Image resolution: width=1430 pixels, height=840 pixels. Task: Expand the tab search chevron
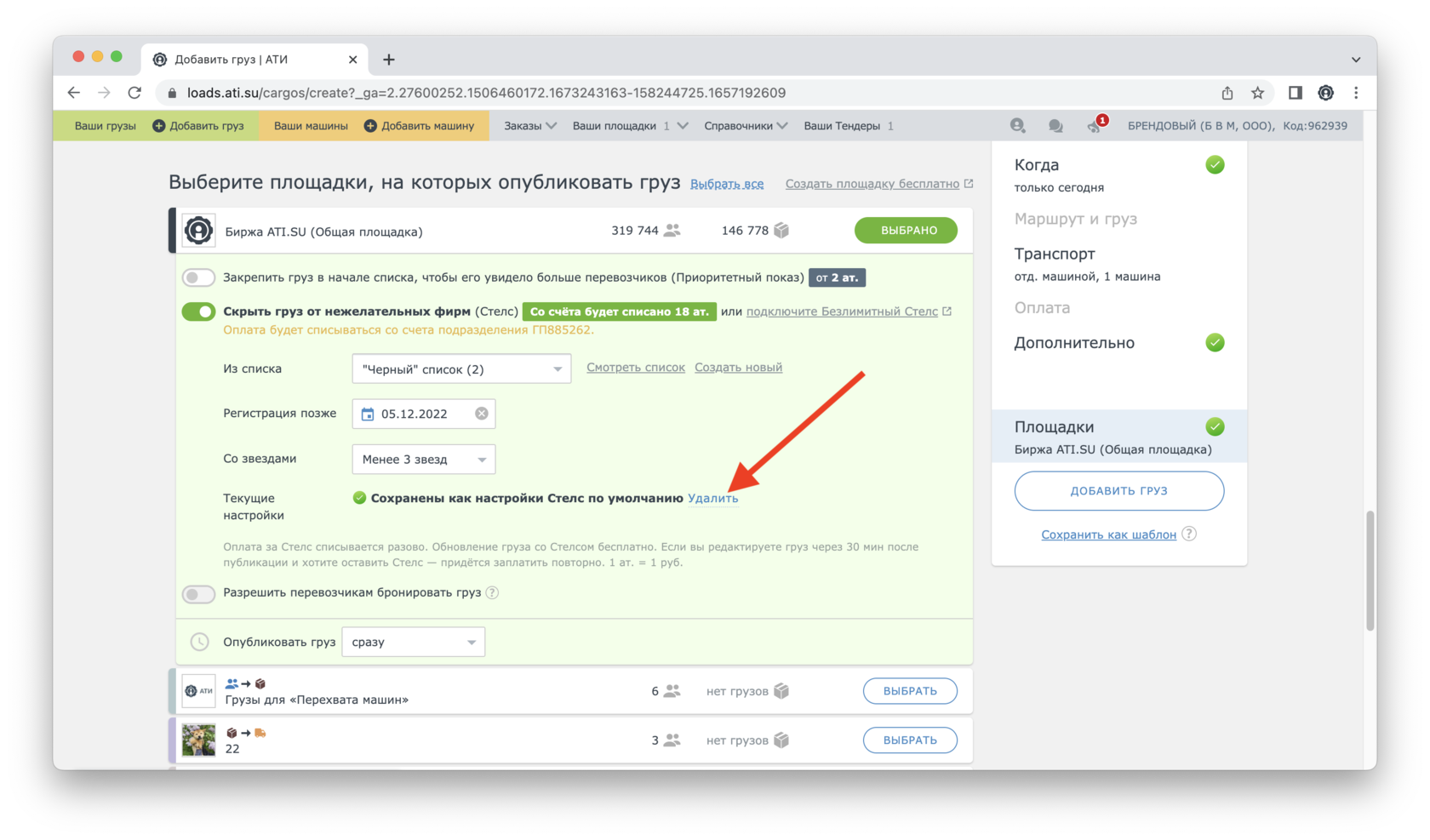point(1356,60)
